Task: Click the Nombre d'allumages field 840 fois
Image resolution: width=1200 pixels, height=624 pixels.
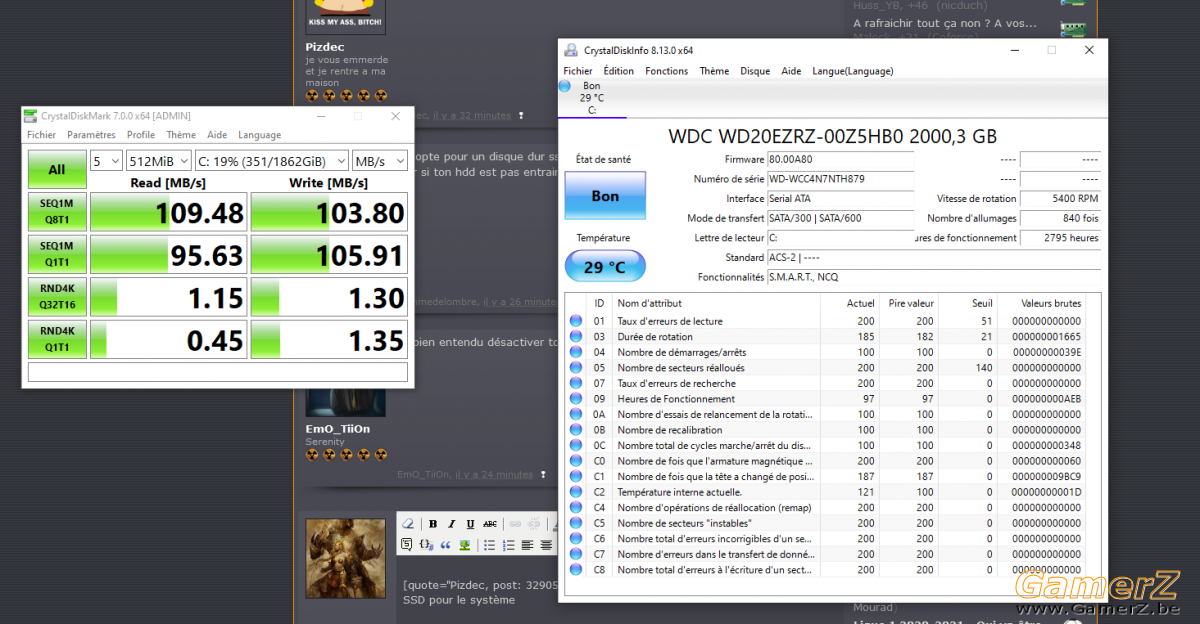Action: pyautogui.click(x=1060, y=218)
